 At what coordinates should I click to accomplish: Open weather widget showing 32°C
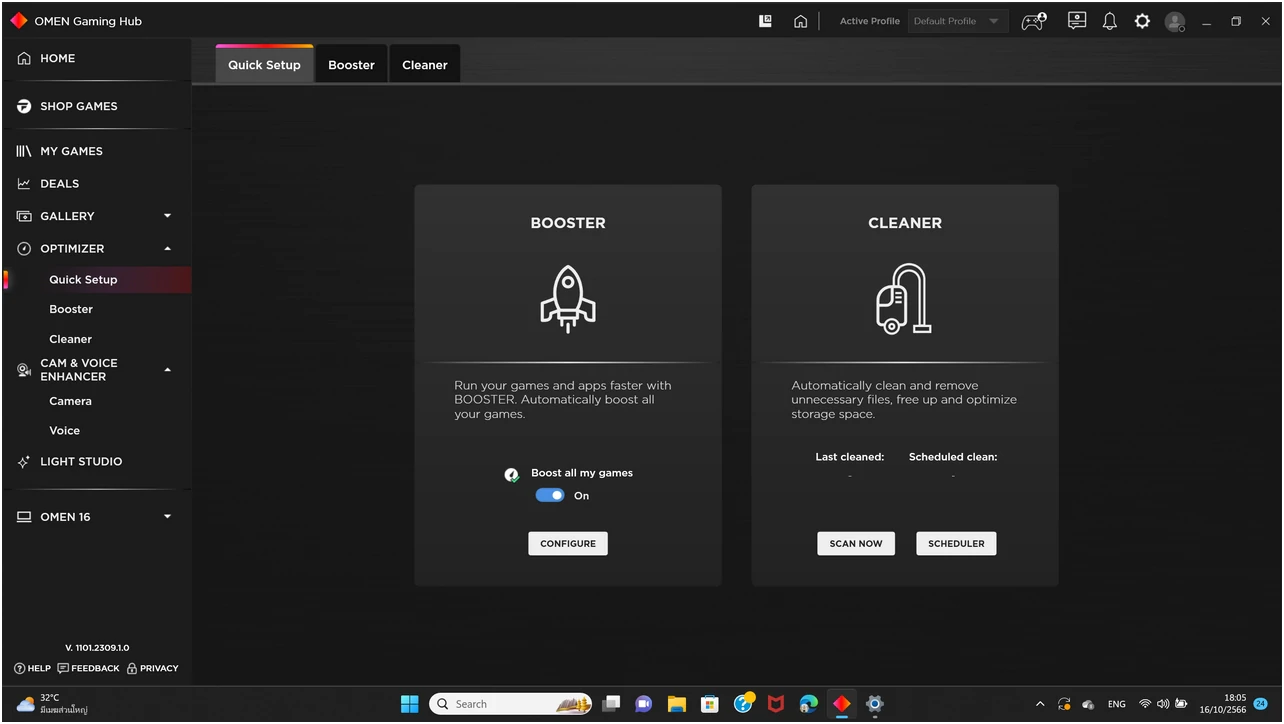(x=52, y=704)
